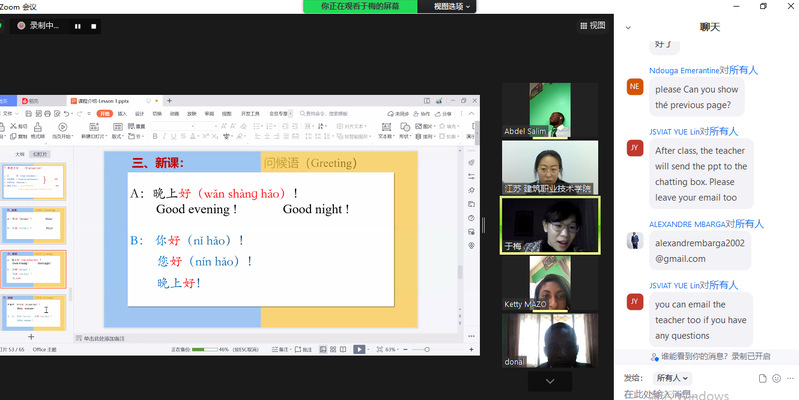Click the 视图 layout button
The image size is (799, 400).
click(x=591, y=26)
